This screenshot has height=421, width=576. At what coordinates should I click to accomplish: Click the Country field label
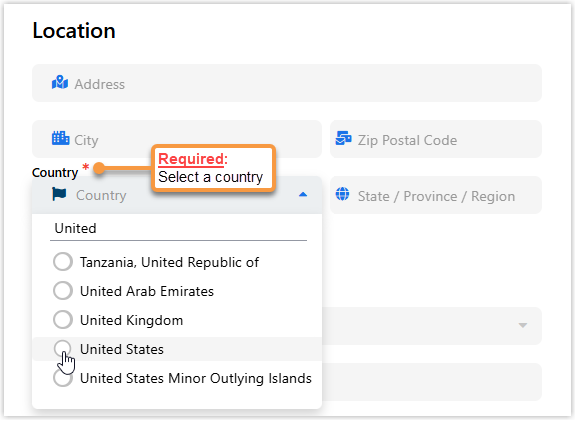point(55,172)
